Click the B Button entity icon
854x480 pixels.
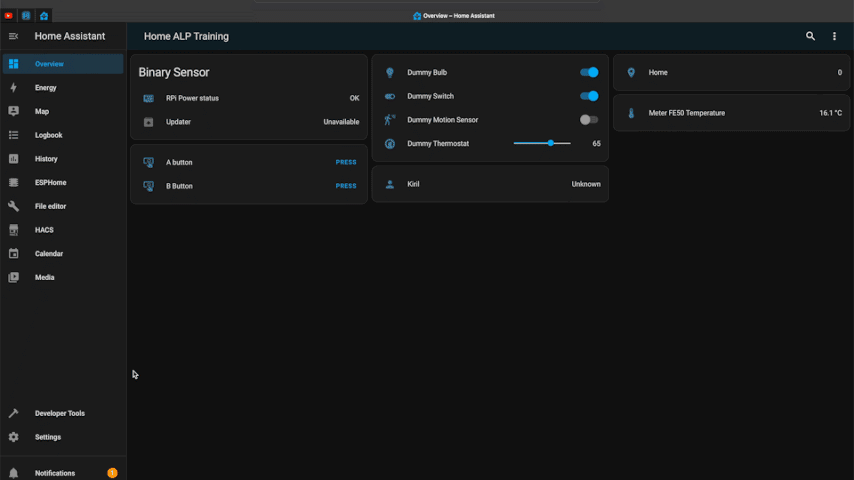(148, 186)
